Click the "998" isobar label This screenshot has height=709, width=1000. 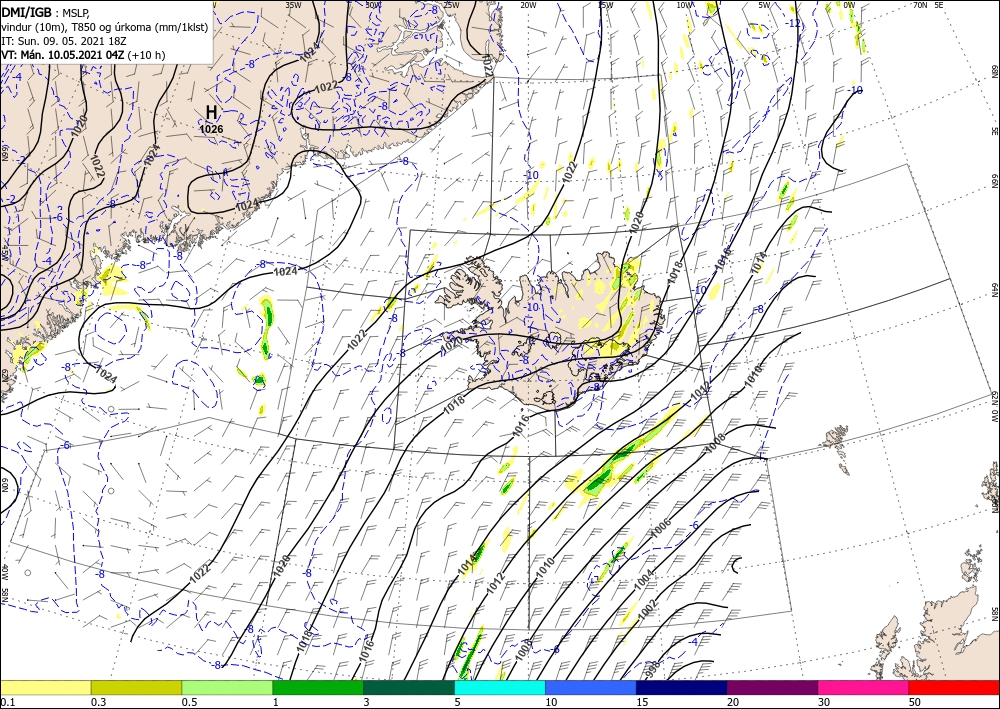pyautogui.click(x=652, y=668)
